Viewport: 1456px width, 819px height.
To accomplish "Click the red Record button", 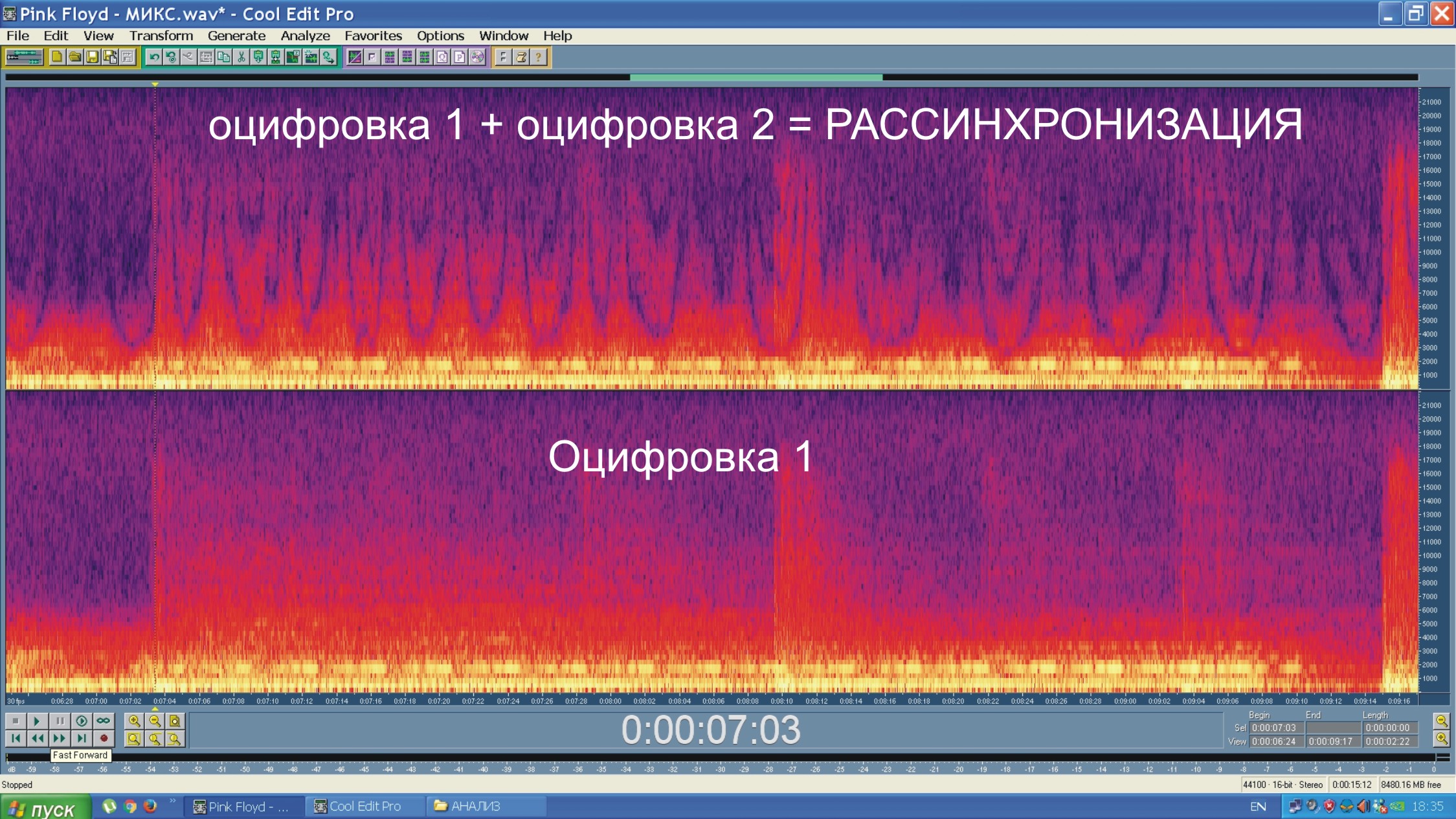I will pos(103,738).
